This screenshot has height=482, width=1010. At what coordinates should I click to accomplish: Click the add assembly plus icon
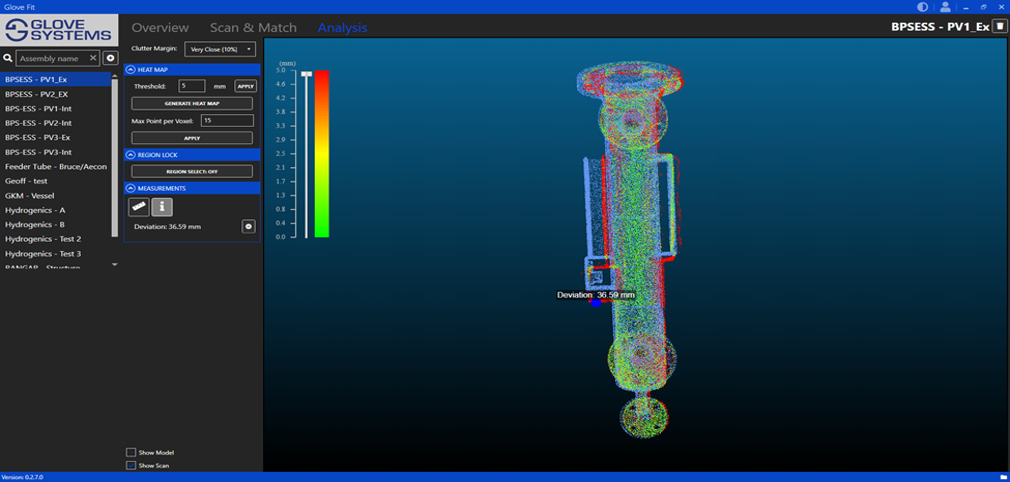[x=110, y=58]
